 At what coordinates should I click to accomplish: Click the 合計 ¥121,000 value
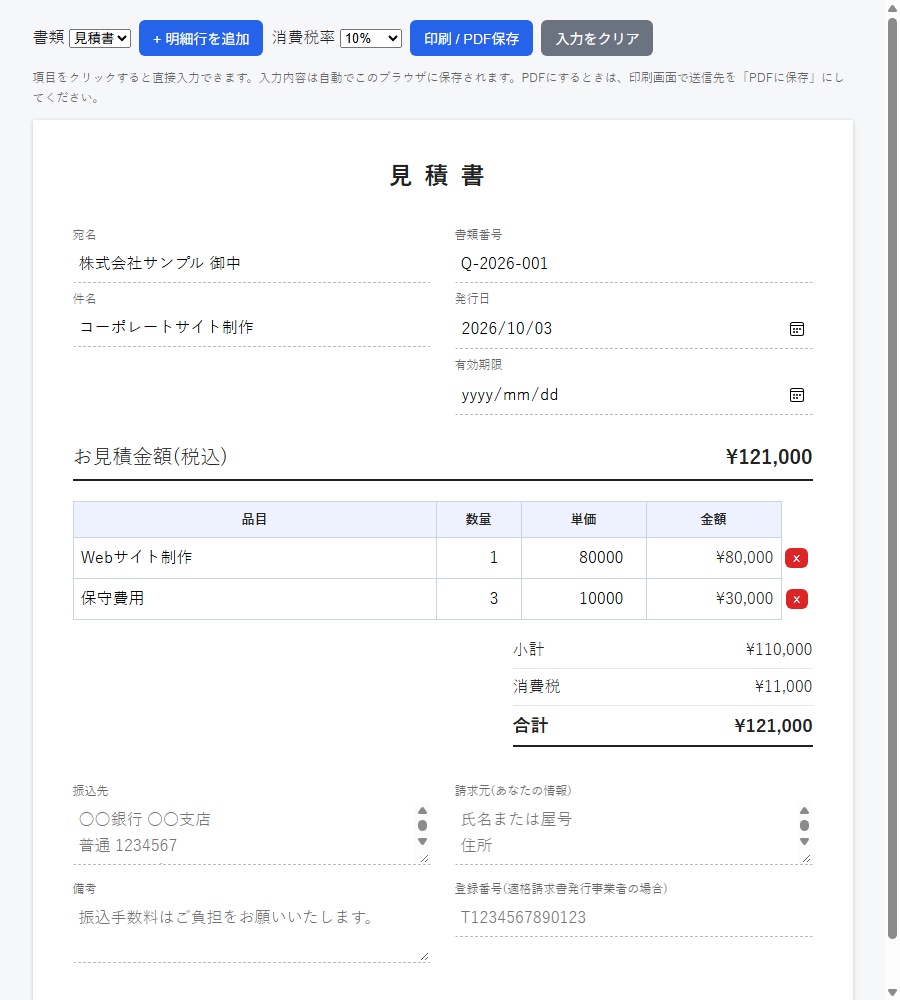(x=773, y=726)
